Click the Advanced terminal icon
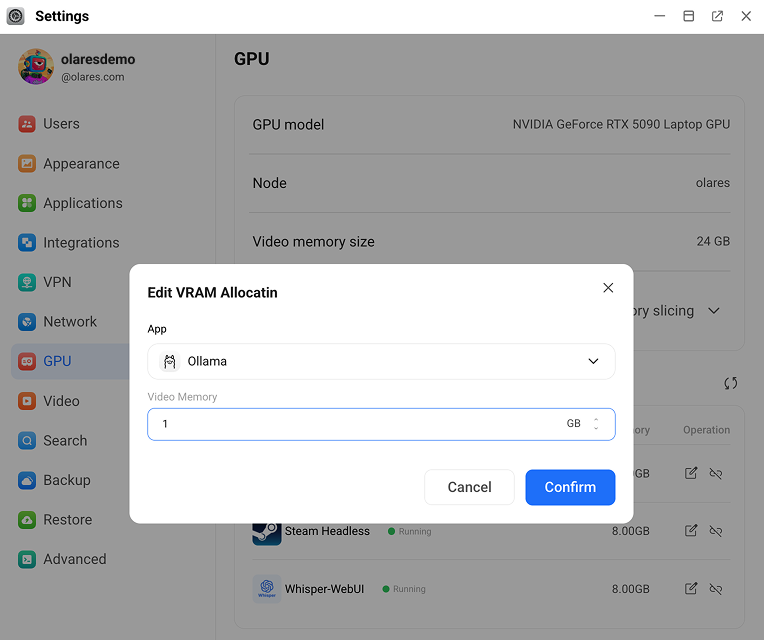 coord(27,559)
